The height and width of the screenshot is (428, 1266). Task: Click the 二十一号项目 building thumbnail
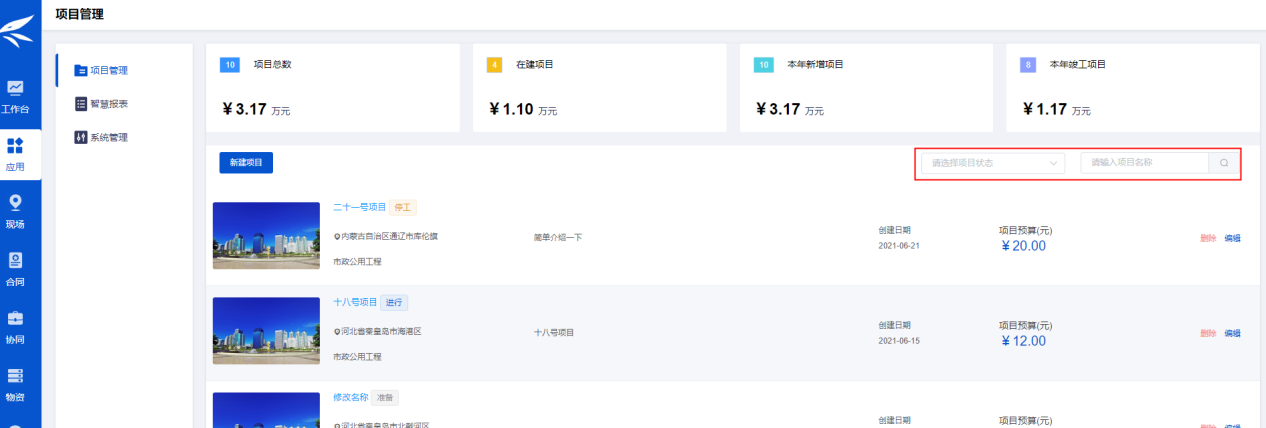click(x=266, y=235)
